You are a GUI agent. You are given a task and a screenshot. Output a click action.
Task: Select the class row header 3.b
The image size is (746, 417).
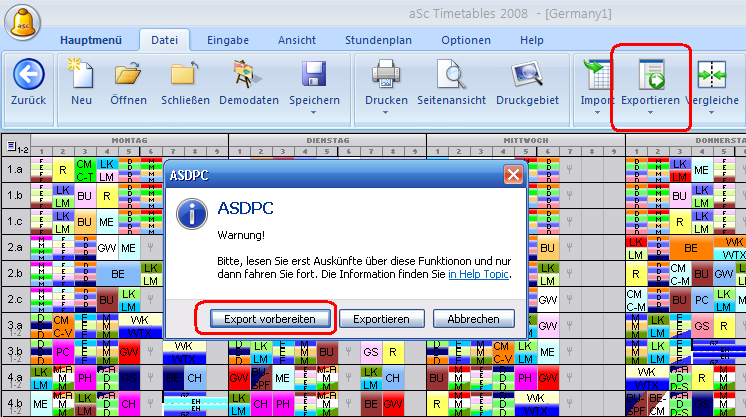[15, 352]
